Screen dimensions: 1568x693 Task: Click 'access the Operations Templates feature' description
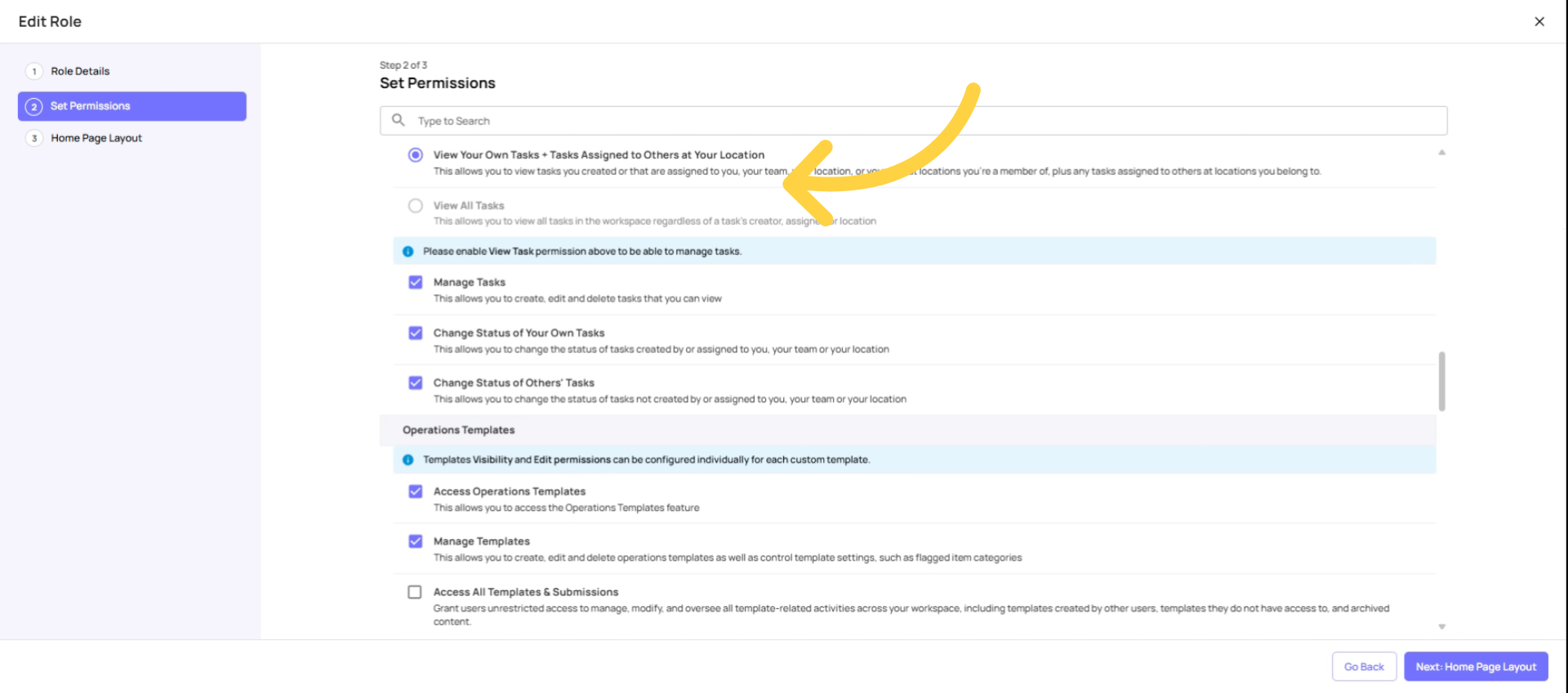click(567, 508)
